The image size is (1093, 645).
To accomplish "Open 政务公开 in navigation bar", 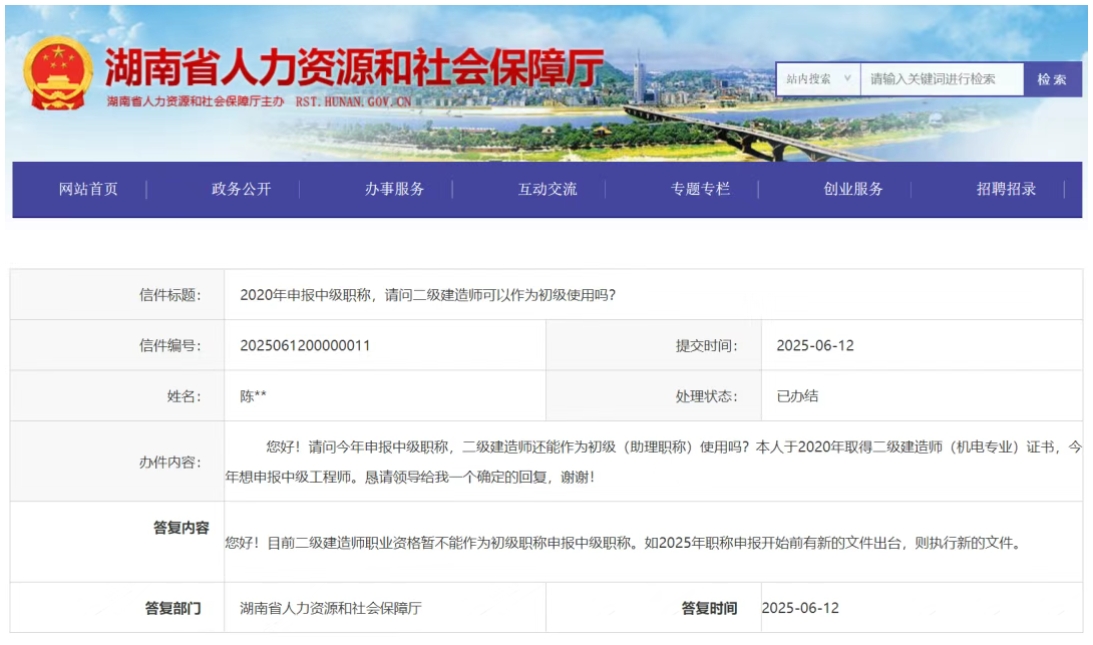I will pyautogui.click(x=241, y=189).
